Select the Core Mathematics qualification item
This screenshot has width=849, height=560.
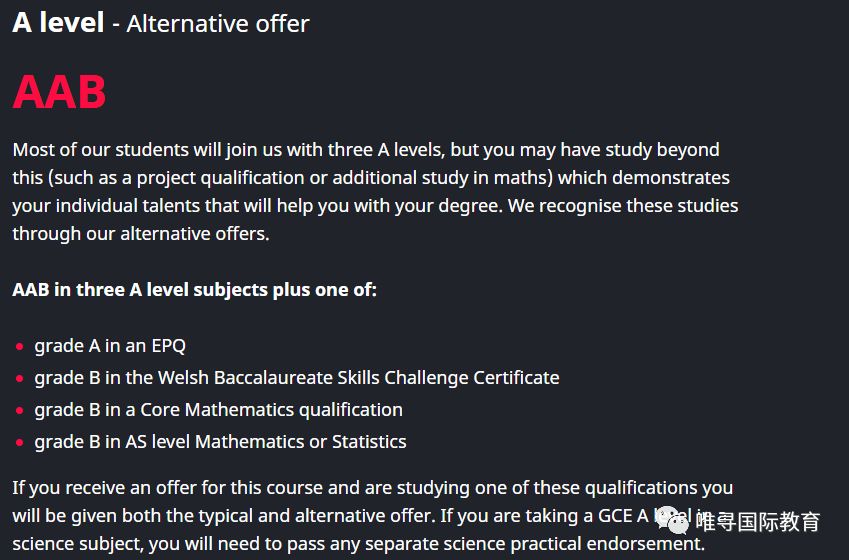[218, 409]
